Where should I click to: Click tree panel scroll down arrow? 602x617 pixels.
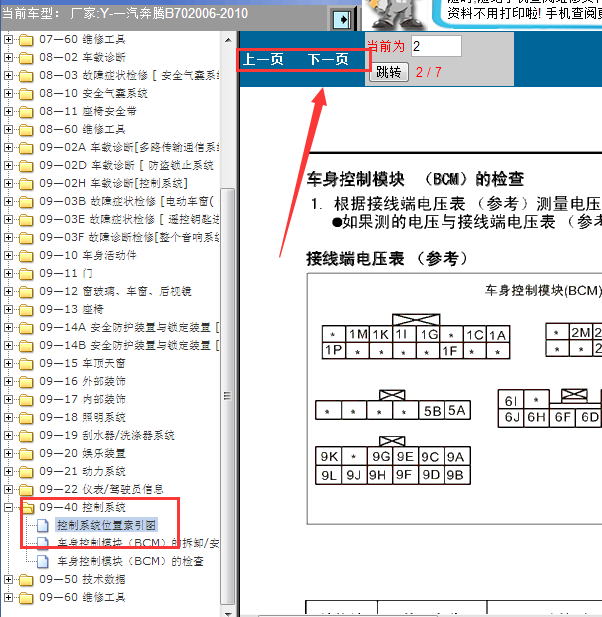[x=228, y=613]
